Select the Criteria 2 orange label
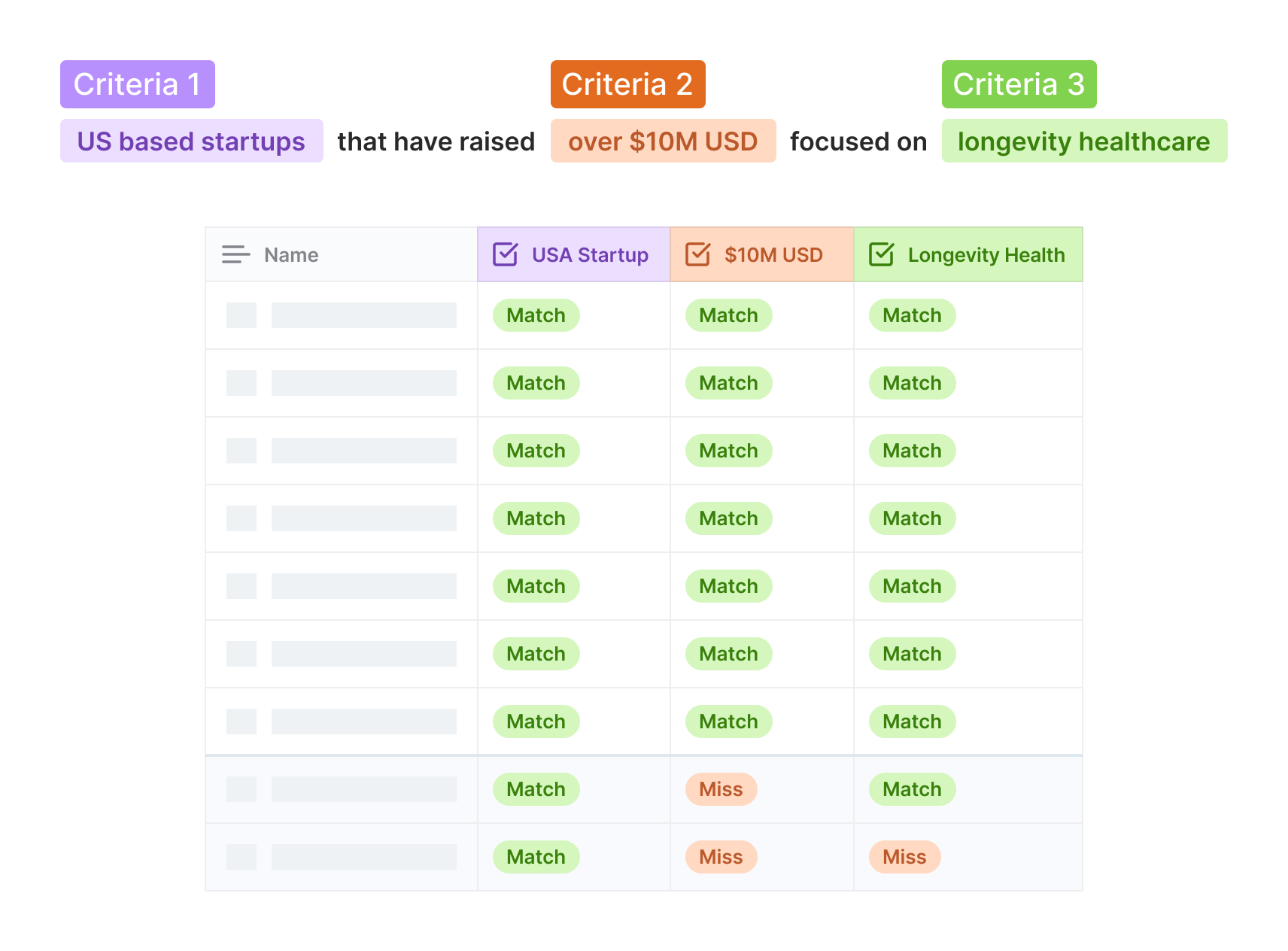 coord(628,84)
